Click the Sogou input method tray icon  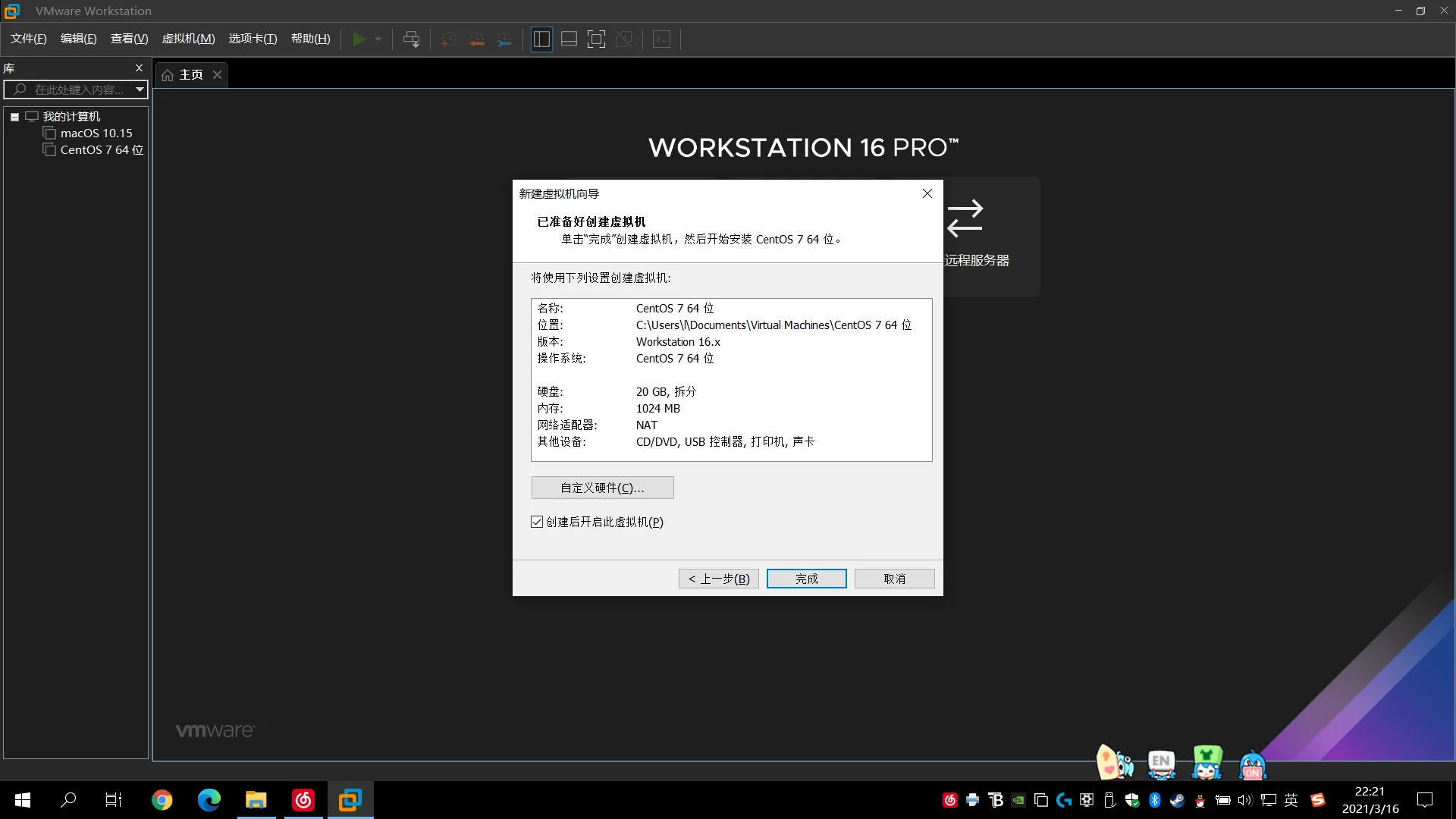[x=1318, y=800]
